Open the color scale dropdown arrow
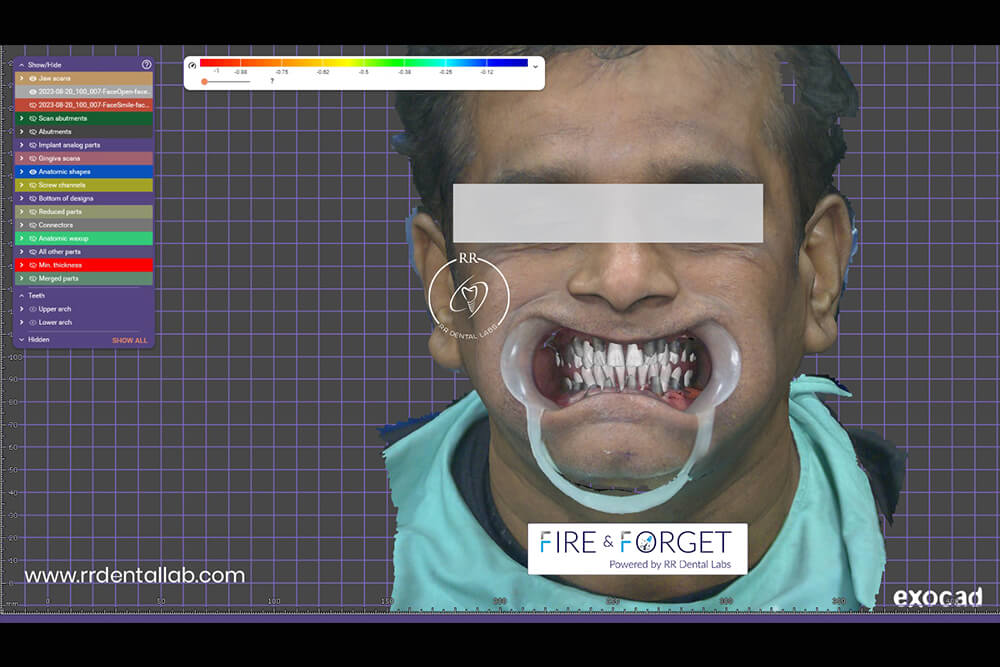This screenshot has width=1000, height=667. (x=535, y=66)
